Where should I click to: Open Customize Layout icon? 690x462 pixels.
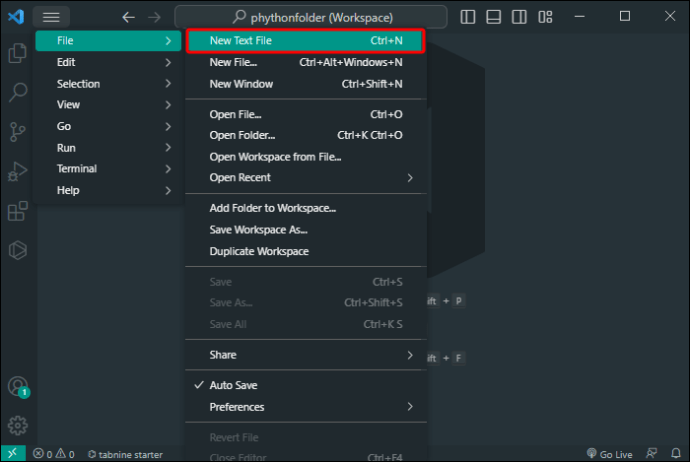coord(545,17)
